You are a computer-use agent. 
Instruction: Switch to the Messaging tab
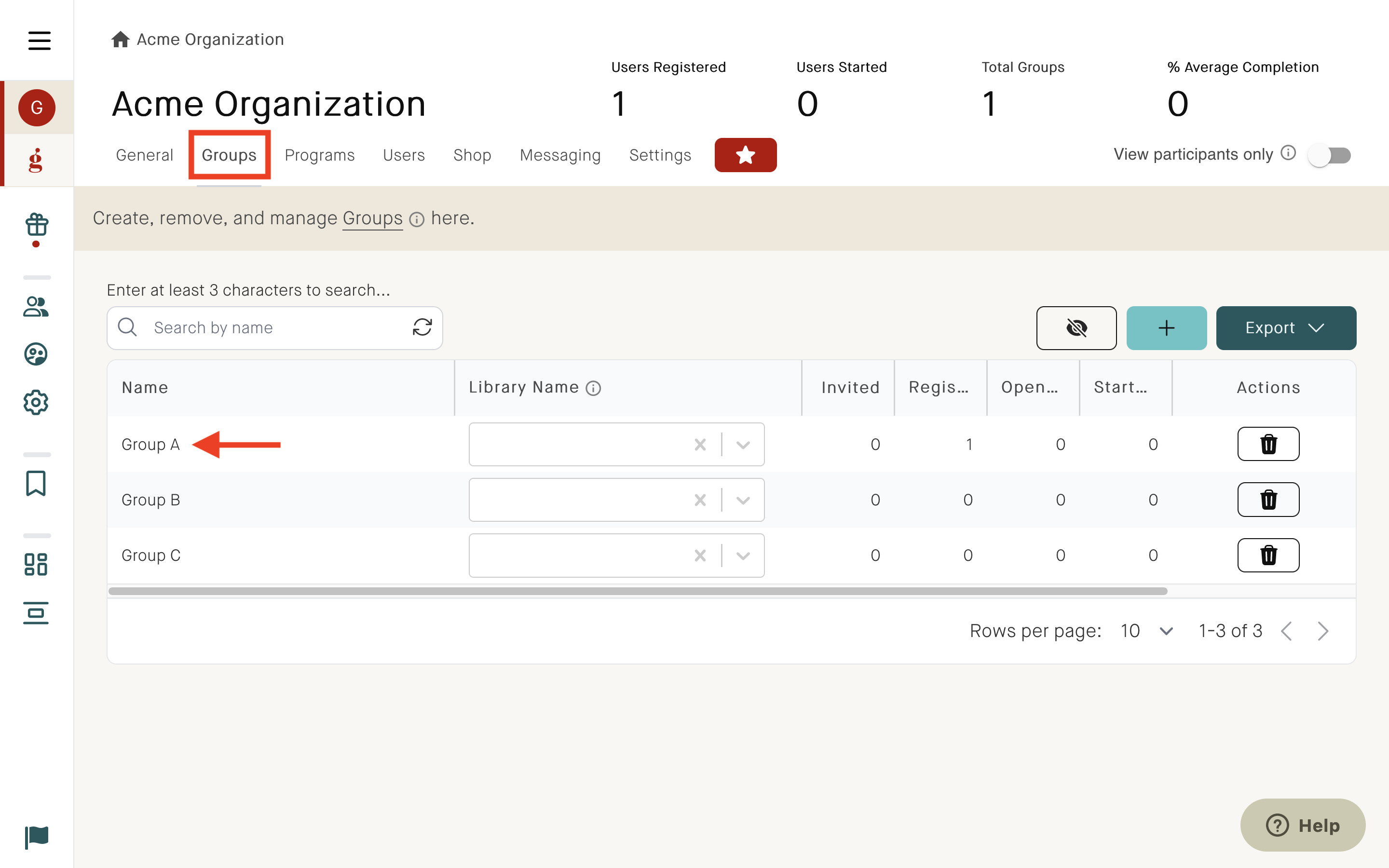pyautogui.click(x=560, y=155)
